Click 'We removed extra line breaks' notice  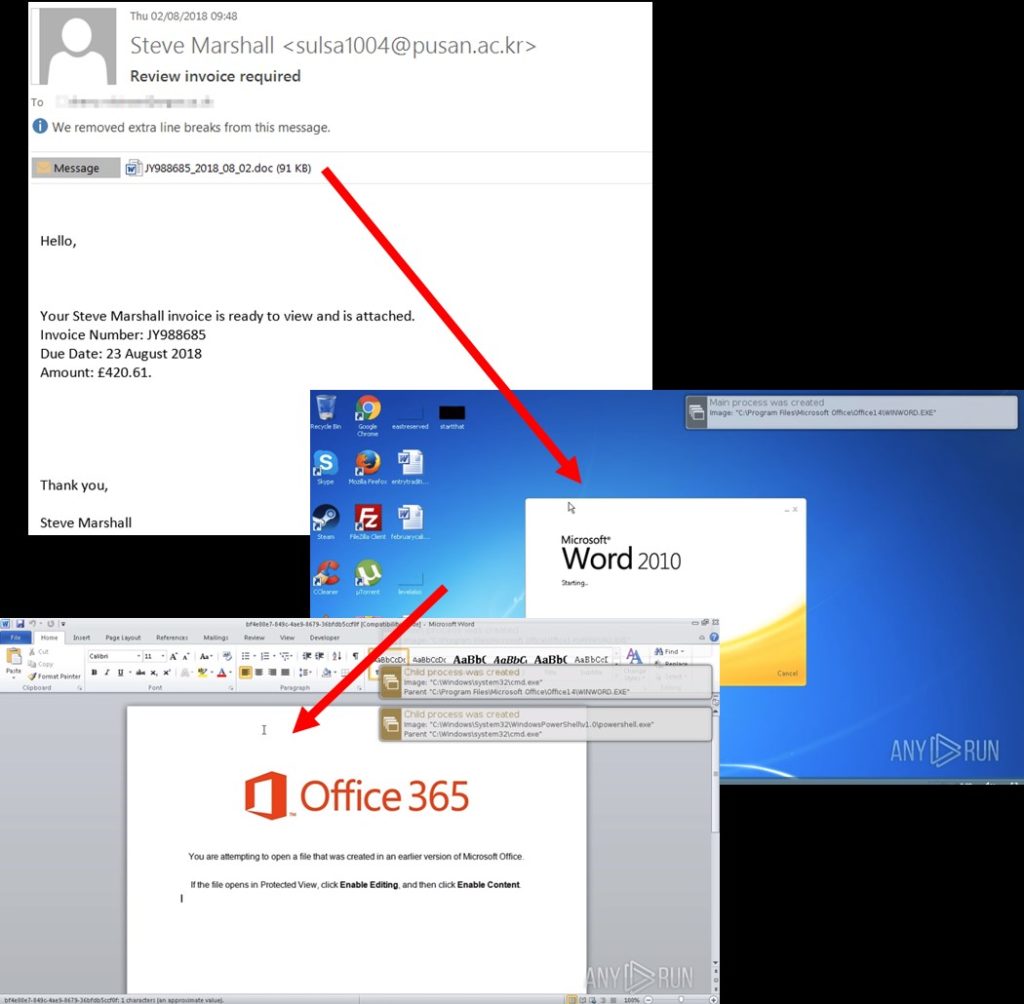(x=191, y=127)
